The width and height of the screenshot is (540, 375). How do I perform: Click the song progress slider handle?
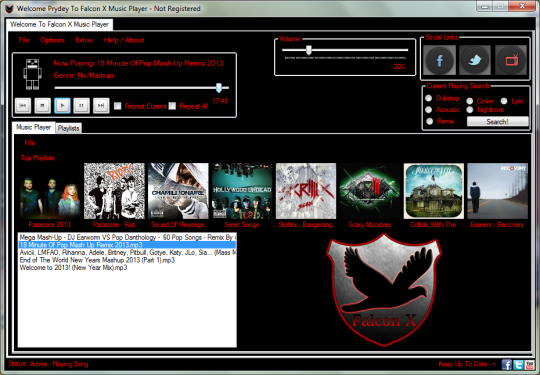coord(219,88)
